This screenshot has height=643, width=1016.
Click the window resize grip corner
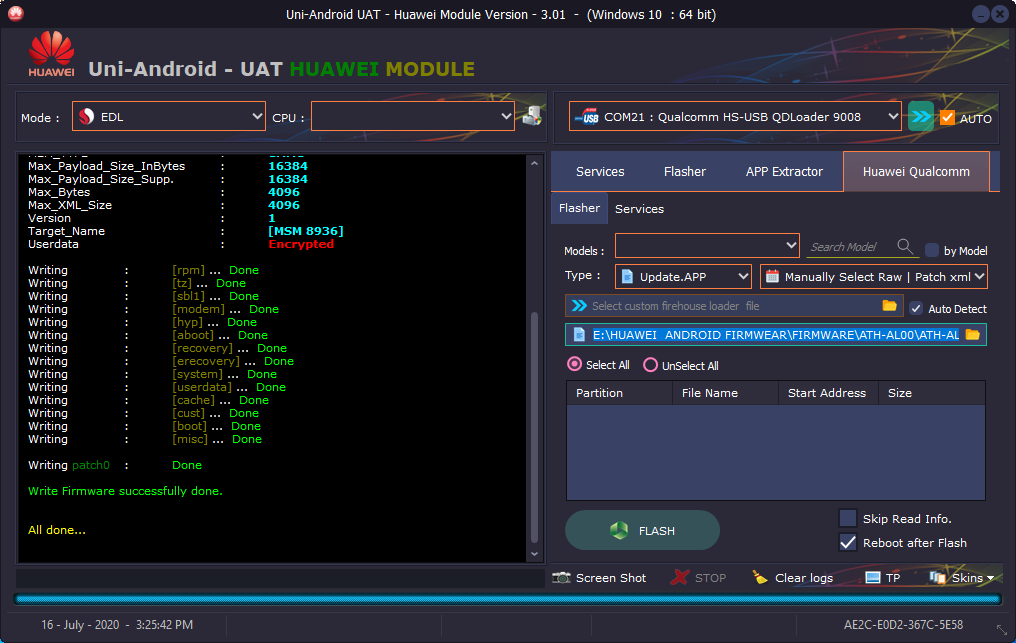pyautogui.click(x=1002, y=629)
